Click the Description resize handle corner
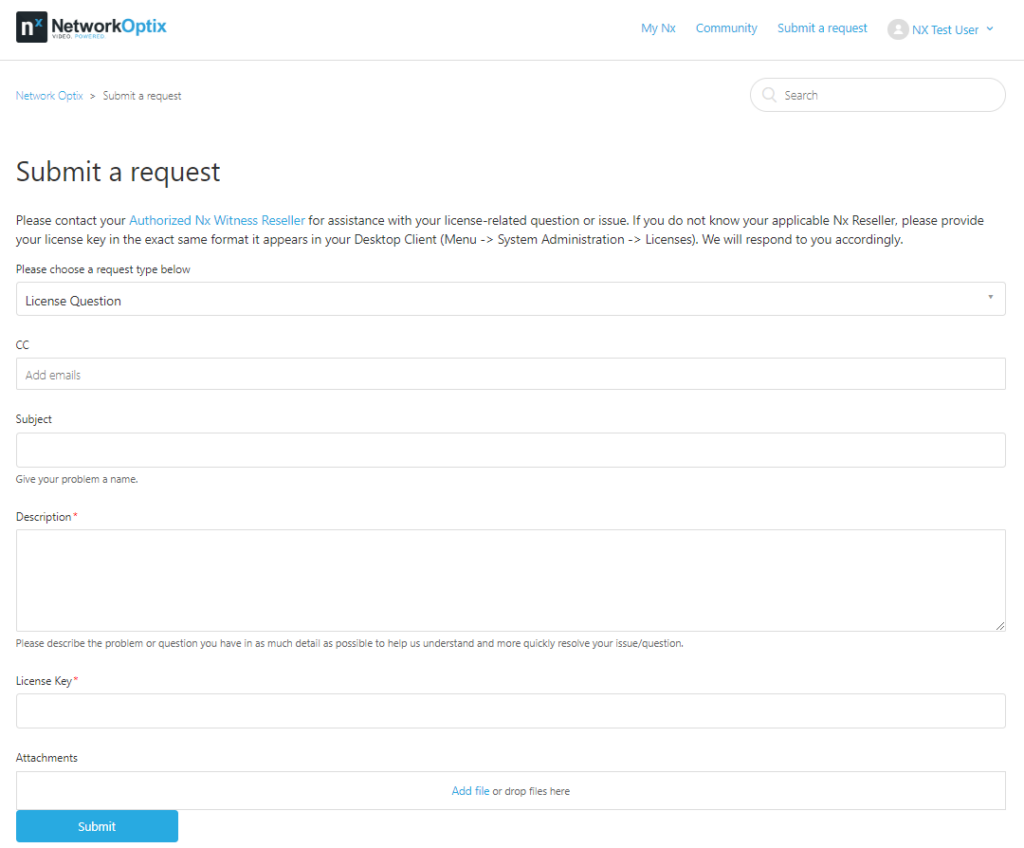1024x848 pixels. coord(1000,626)
